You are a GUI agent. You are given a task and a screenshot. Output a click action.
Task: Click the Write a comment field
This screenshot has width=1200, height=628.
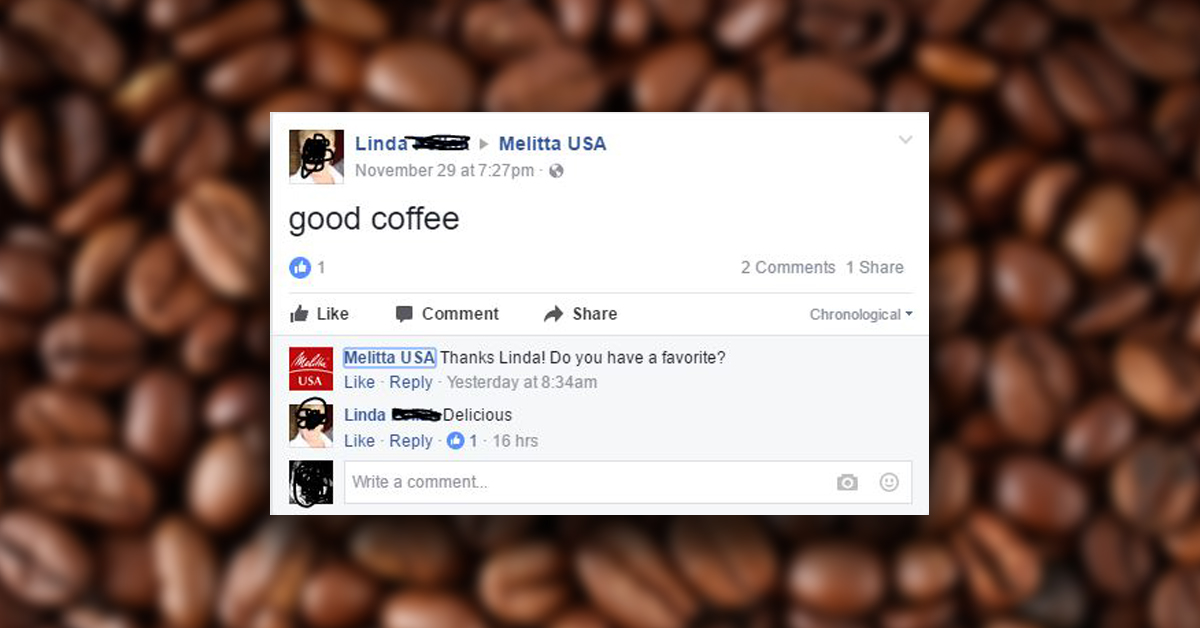(x=627, y=482)
